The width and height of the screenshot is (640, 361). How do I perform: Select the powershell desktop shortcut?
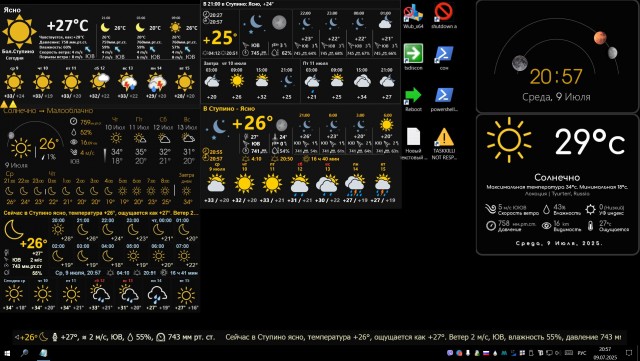(444, 98)
